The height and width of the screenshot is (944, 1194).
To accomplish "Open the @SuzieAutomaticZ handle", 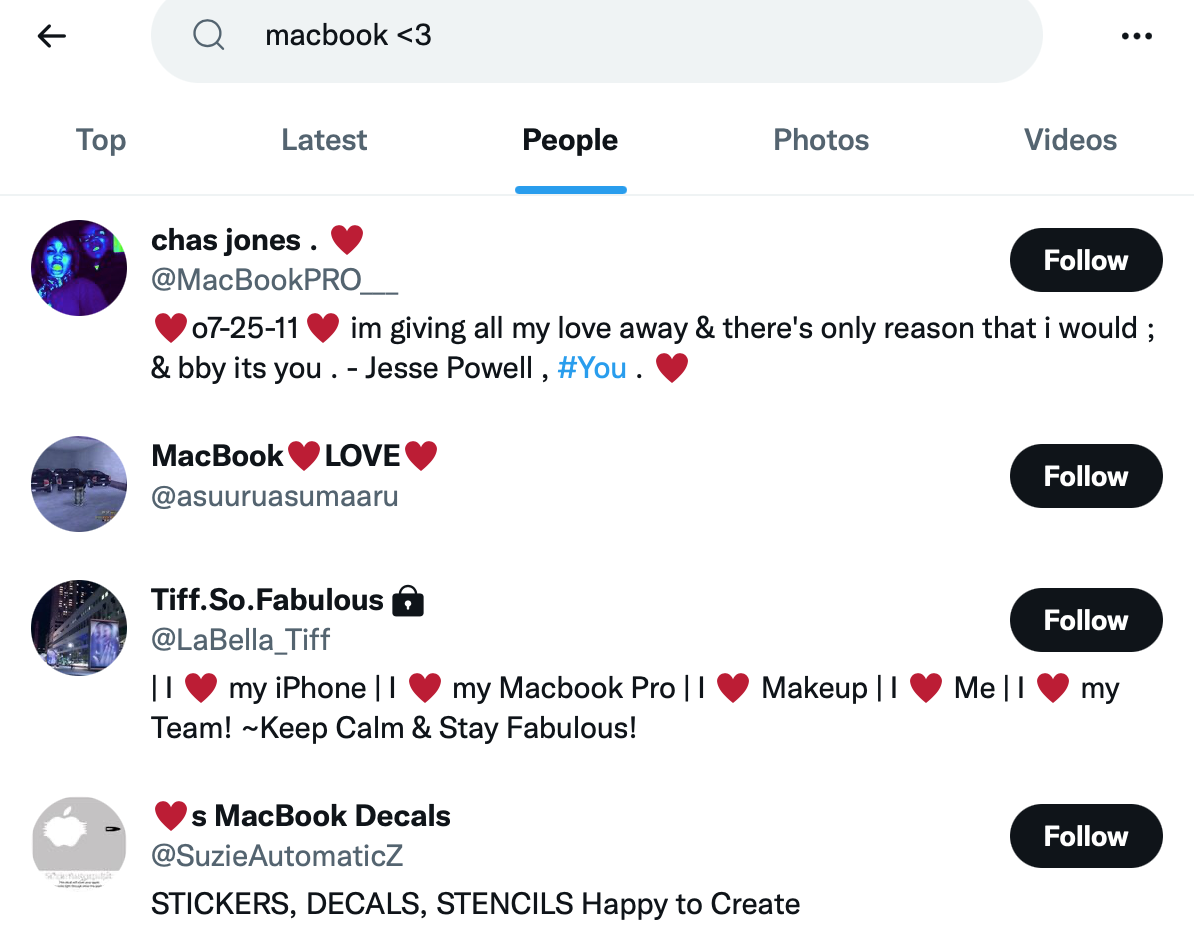I will click(x=276, y=856).
